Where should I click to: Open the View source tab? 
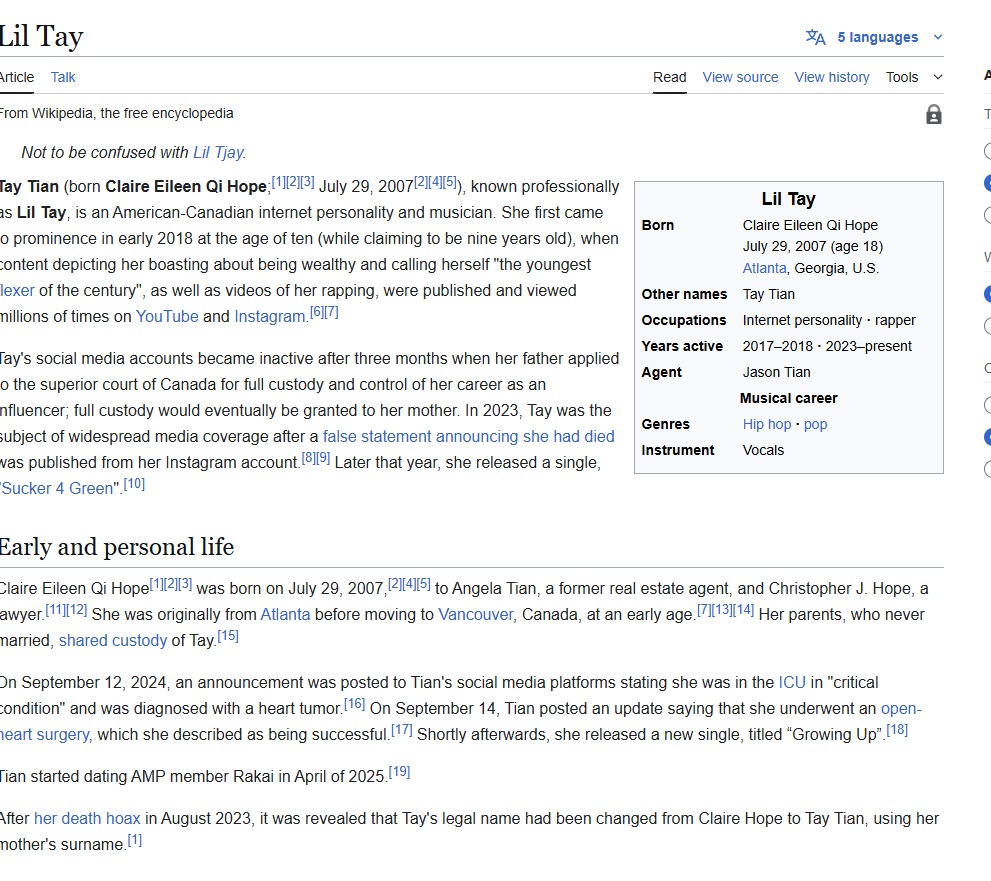coord(740,77)
